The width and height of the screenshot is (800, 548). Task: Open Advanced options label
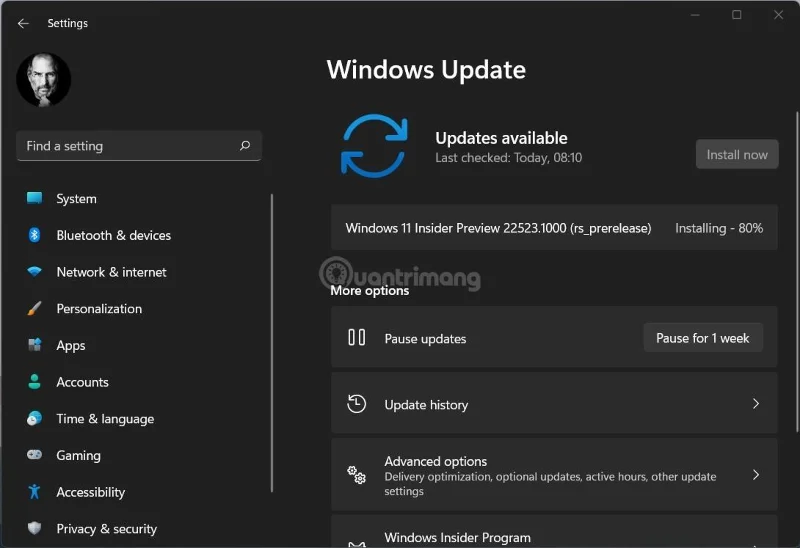click(436, 461)
